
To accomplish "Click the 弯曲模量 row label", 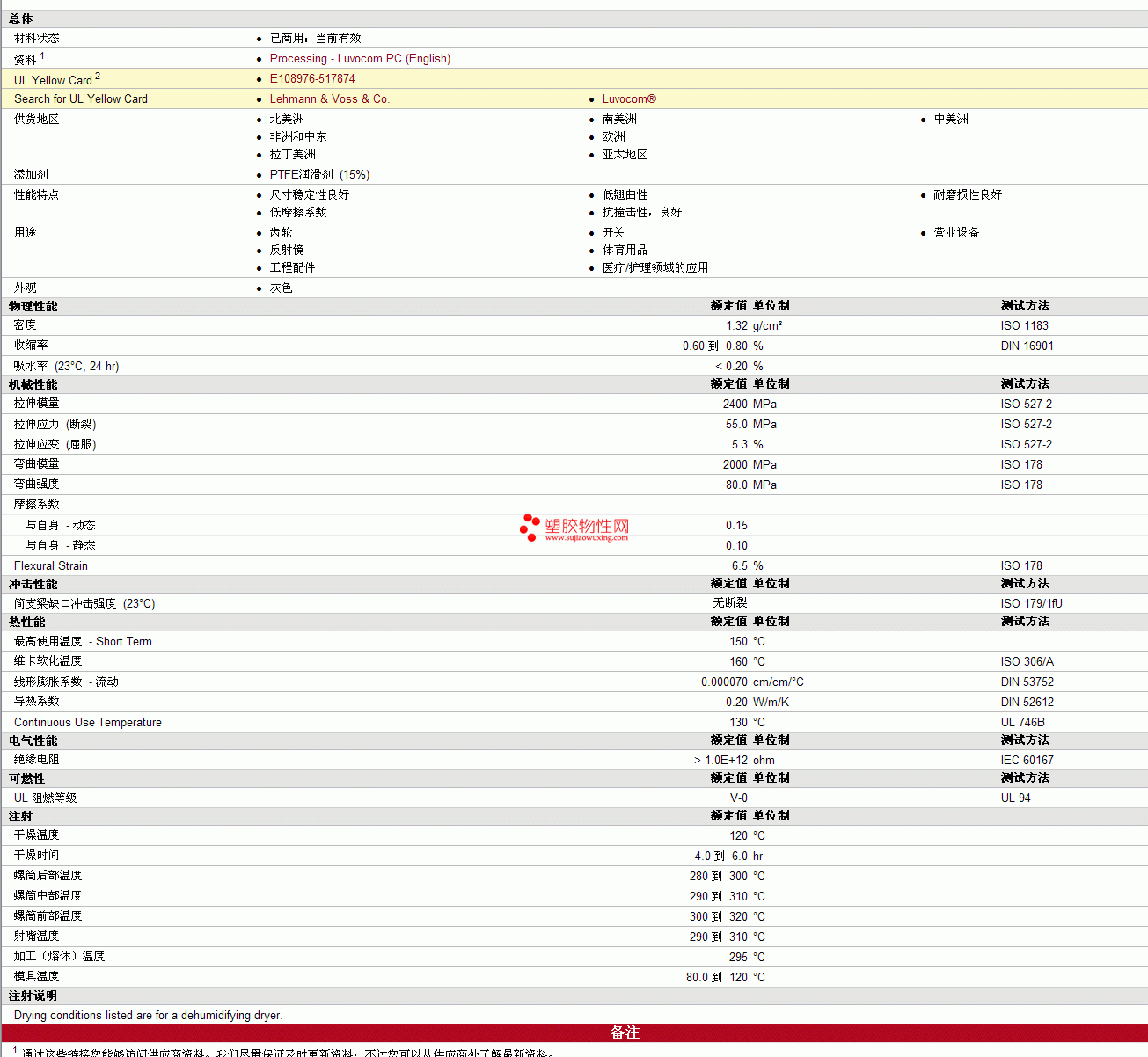I will coord(37,463).
